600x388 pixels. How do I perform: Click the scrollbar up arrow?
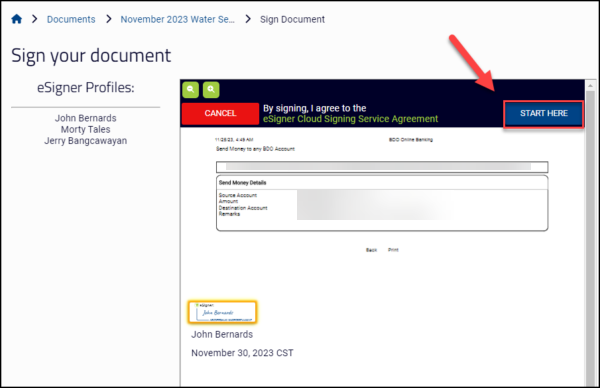coord(590,85)
